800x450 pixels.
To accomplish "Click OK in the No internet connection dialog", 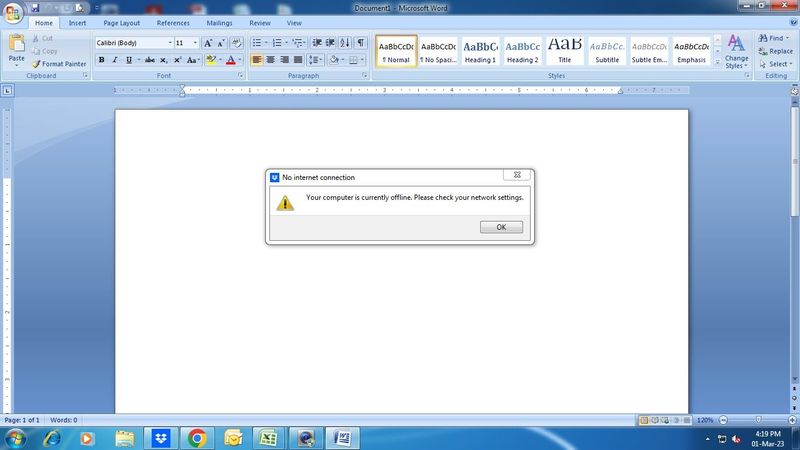I will [x=501, y=227].
